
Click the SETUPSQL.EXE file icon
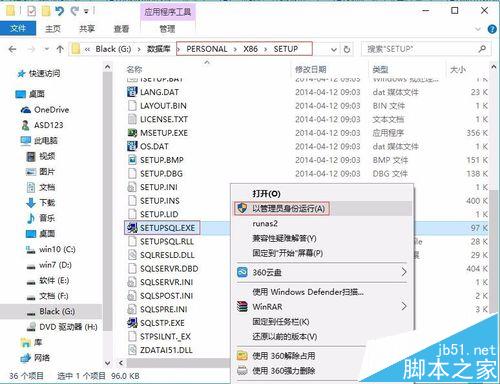click(x=132, y=228)
